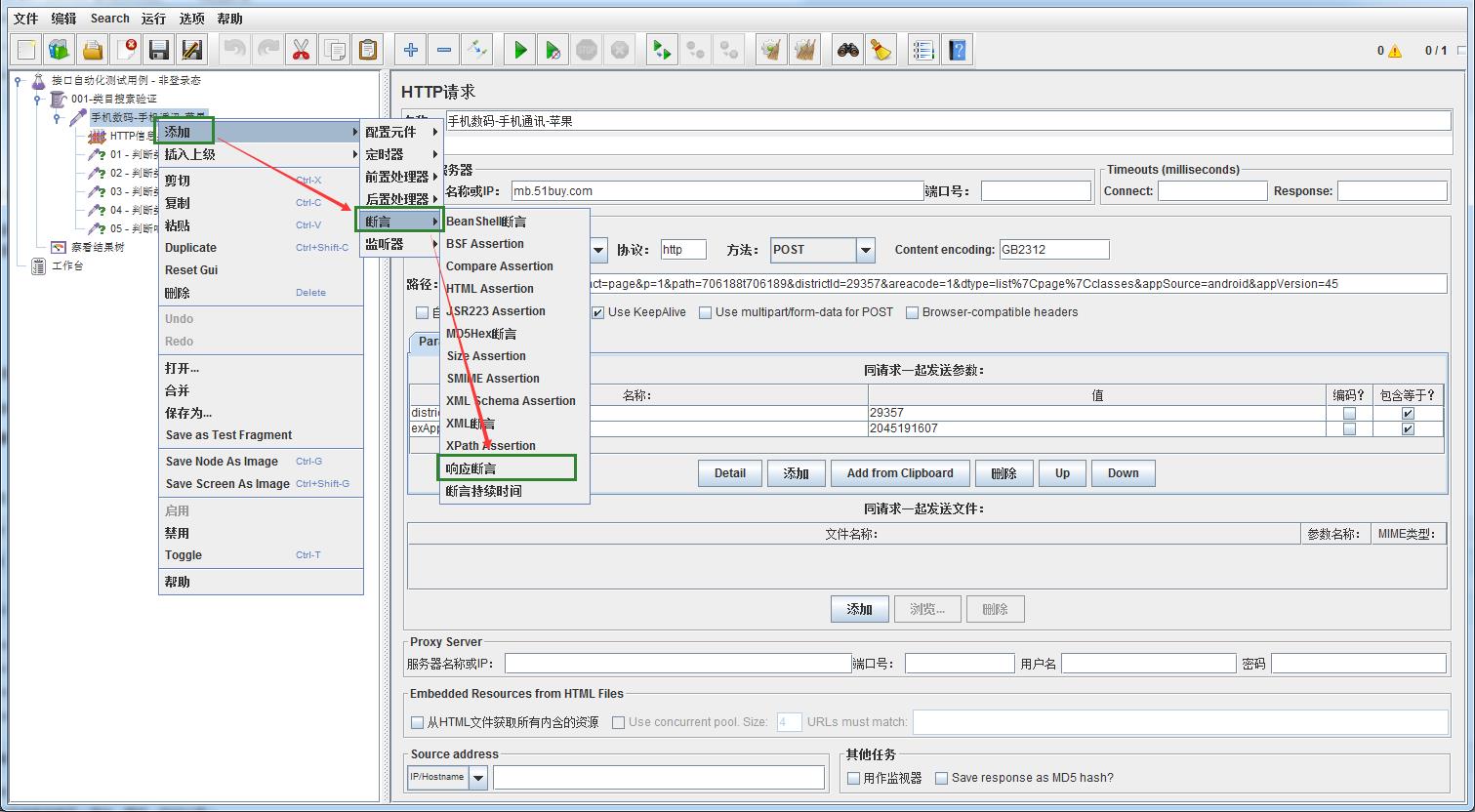Expand the 后置处理器 submenu

pos(401,199)
